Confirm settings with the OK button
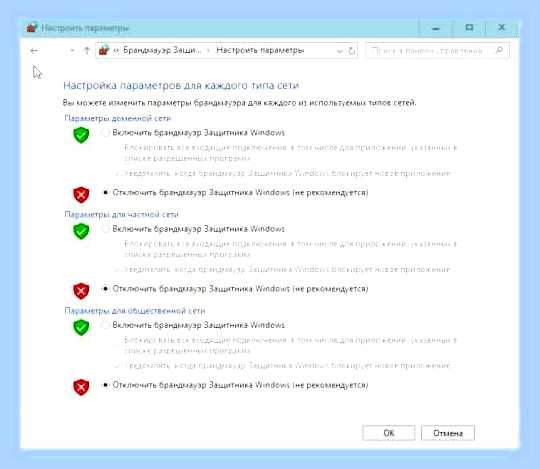 [x=389, y=433]
